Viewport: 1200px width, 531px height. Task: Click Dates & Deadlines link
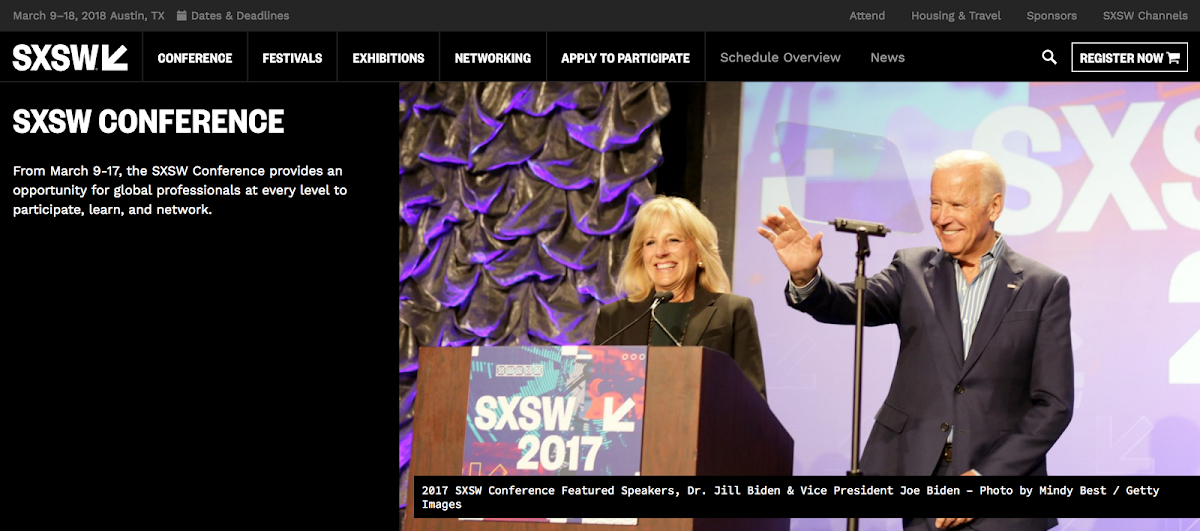(x=240, y=16)
